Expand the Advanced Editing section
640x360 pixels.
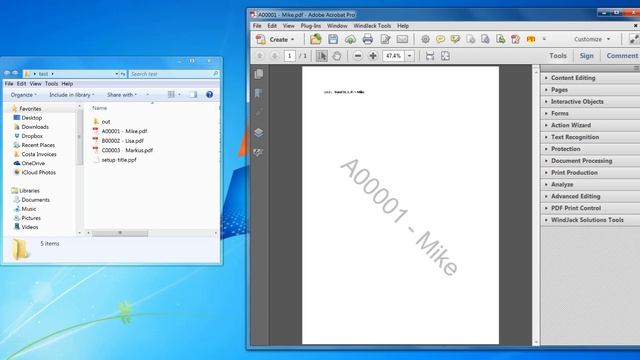[x=591, y=196]
